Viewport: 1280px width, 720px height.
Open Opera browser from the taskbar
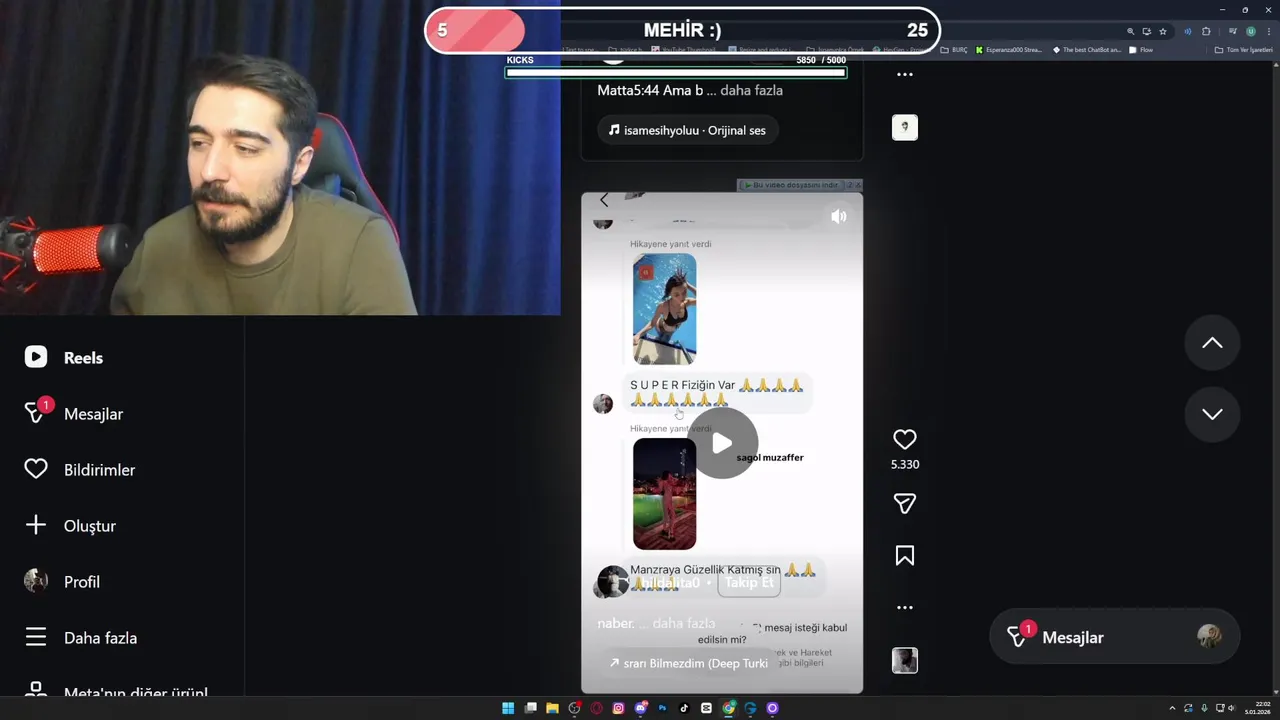point(596,708)
